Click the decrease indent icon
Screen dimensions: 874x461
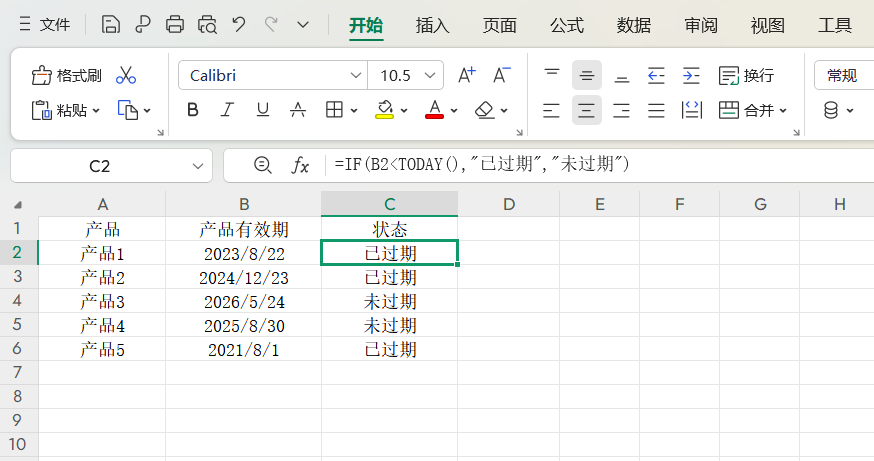click(656, 75)
